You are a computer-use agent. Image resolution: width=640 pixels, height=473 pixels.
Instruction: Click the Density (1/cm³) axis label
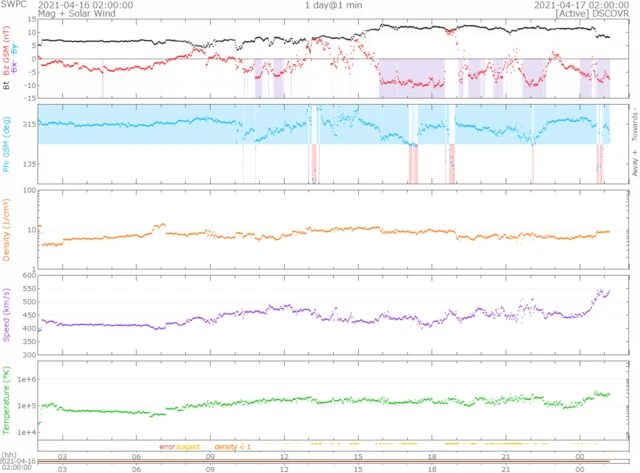tap(6, 232)
